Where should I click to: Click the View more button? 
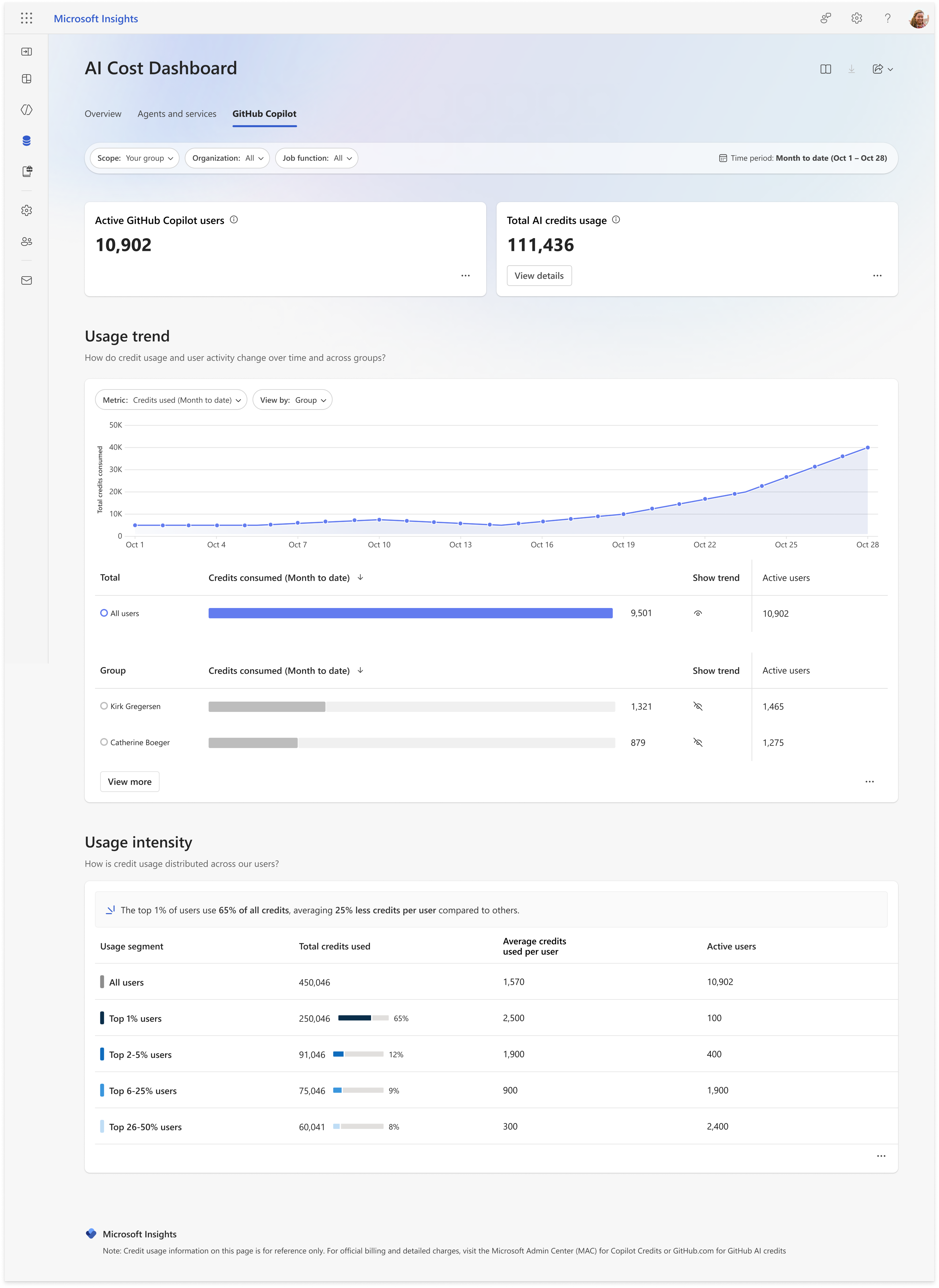(129, 782)
